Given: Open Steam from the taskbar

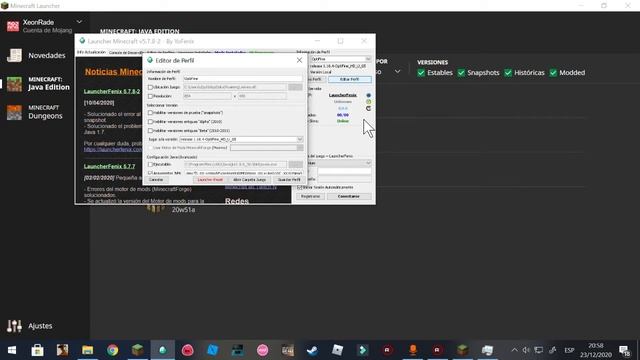Looking at the screenshot, I should [x=313, y=350].
